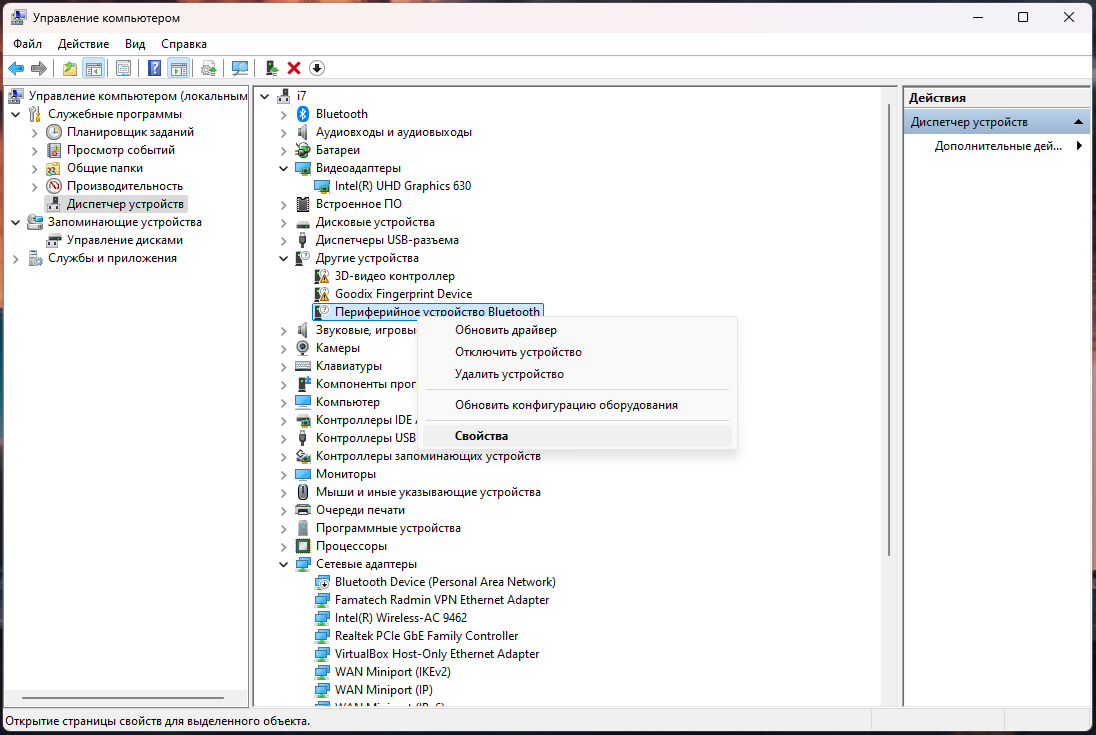1096x735 pixels.
Task: Click the device list vertical scrollbar
Action: pyautogui.click(x=889, y=328)
